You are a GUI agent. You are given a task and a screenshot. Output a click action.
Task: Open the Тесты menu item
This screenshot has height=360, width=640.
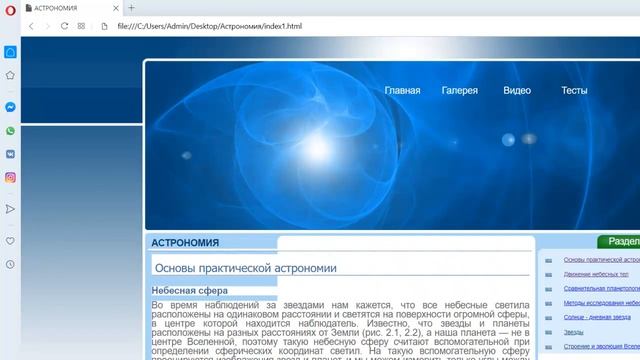click(x=574, y=91)
